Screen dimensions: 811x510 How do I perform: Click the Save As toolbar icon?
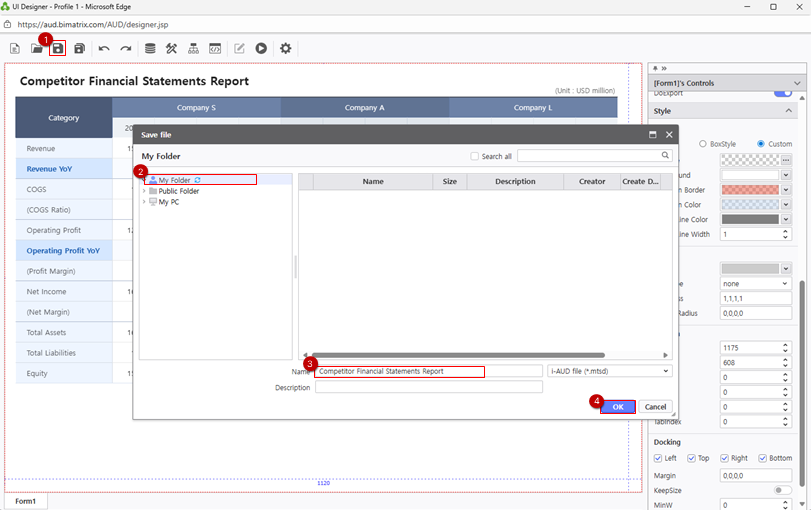79,48
